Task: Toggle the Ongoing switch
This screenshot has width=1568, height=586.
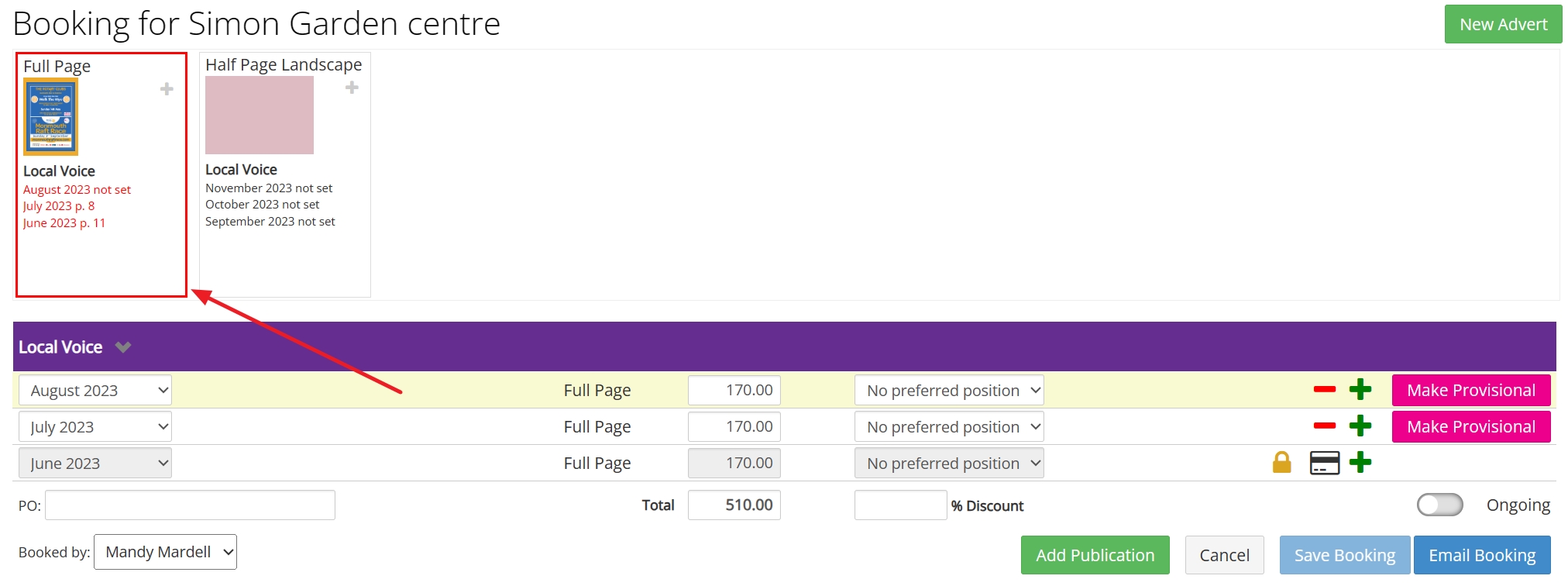Action: pos(1440,505)
